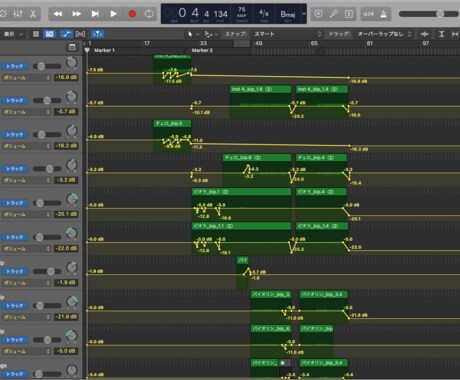
Task: Toggle the Solo S button in control bar
Action: pos(349,14)
